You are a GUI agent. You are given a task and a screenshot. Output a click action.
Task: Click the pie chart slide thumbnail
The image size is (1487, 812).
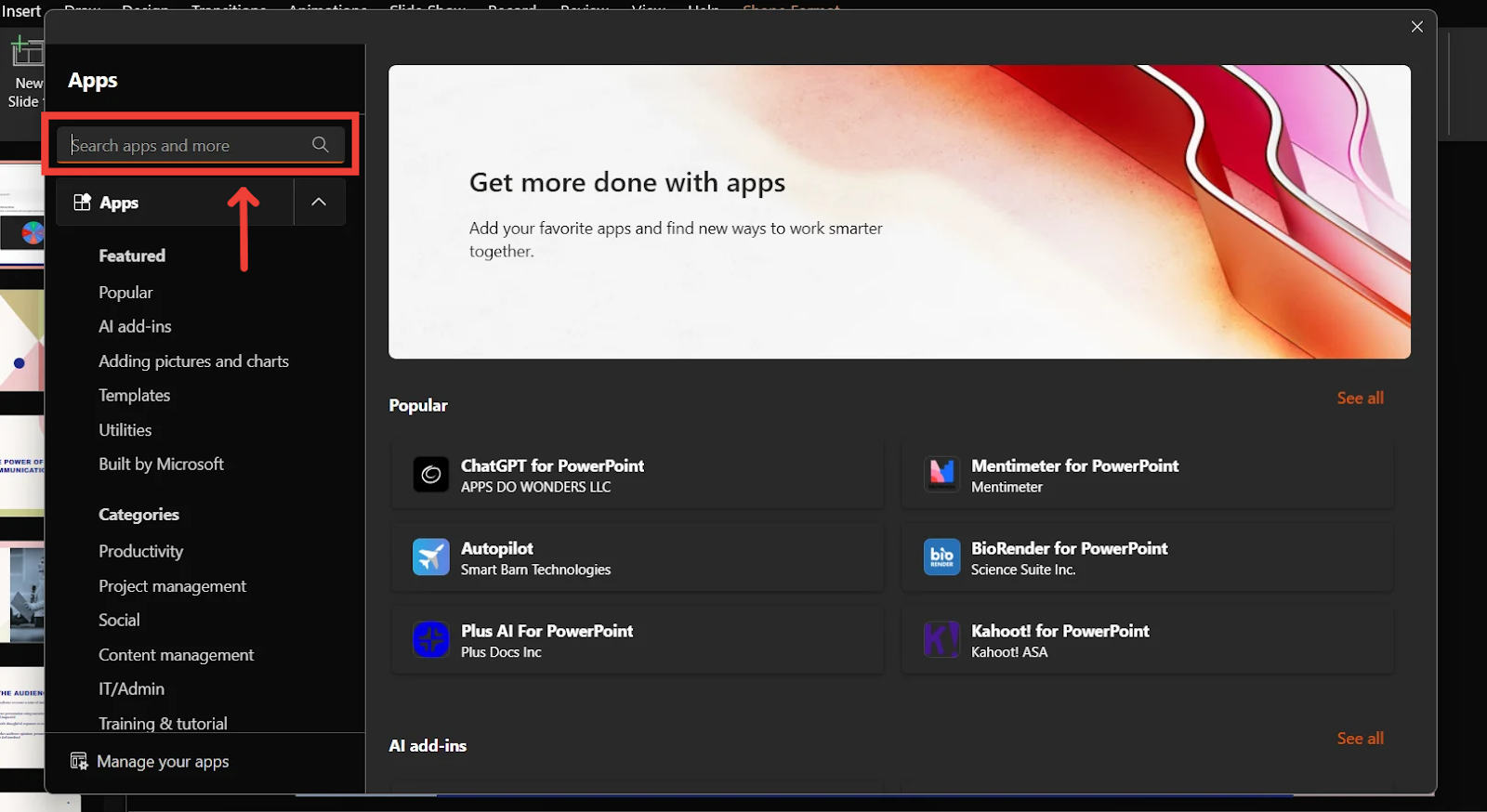pyautogui.click(x=21, y=214)
